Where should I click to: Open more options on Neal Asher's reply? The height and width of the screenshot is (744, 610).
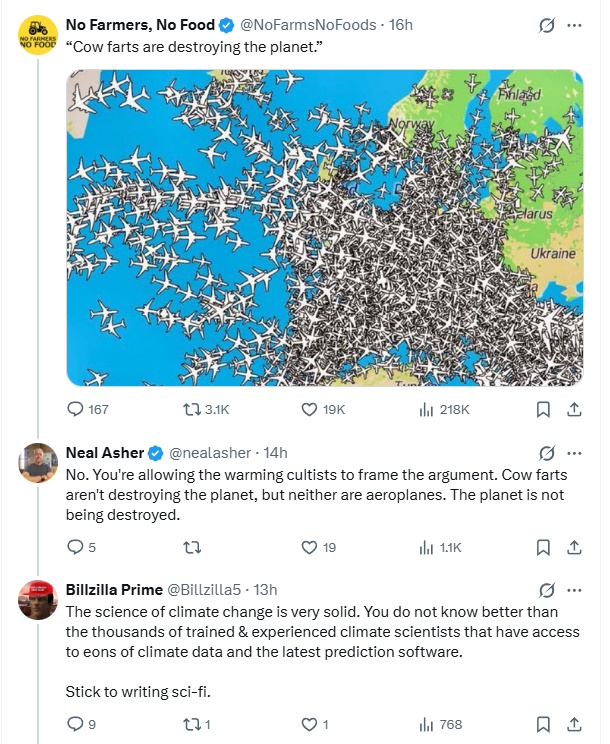point(574,452)
